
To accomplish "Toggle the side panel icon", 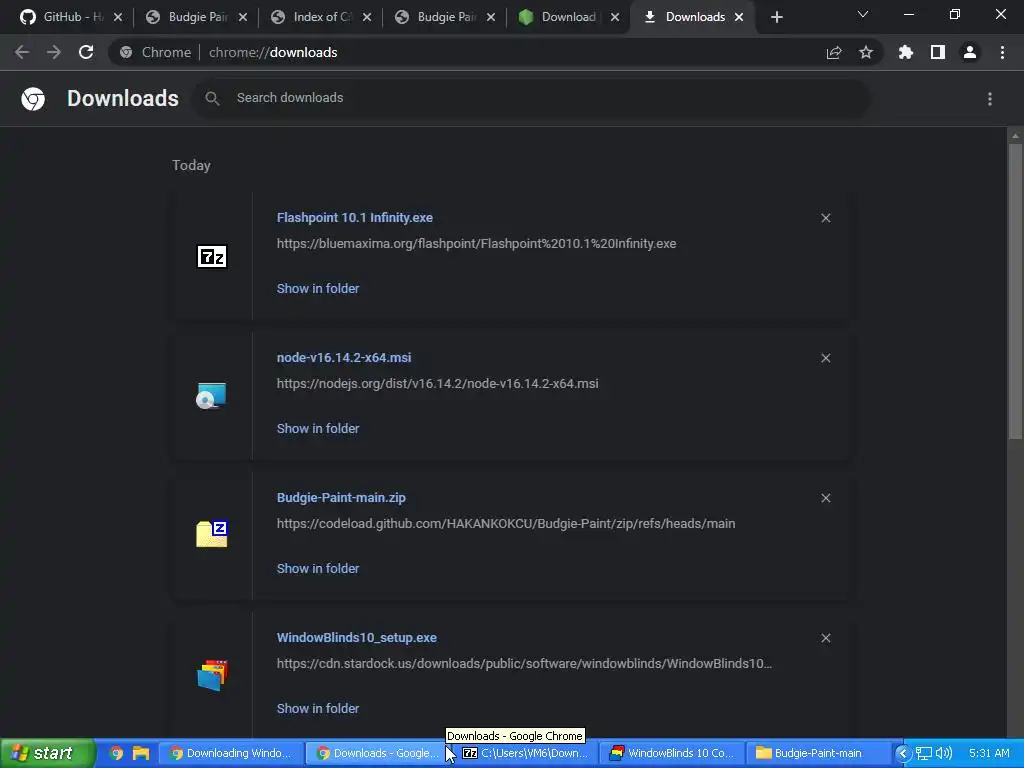I will (937, 52).
